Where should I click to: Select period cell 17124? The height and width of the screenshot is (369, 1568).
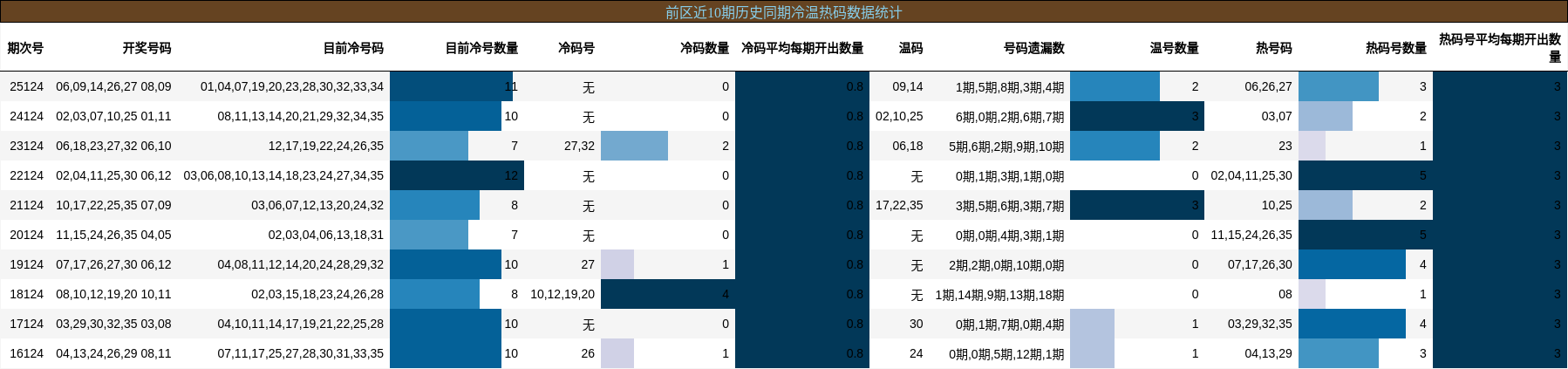[x=26, y=324]
